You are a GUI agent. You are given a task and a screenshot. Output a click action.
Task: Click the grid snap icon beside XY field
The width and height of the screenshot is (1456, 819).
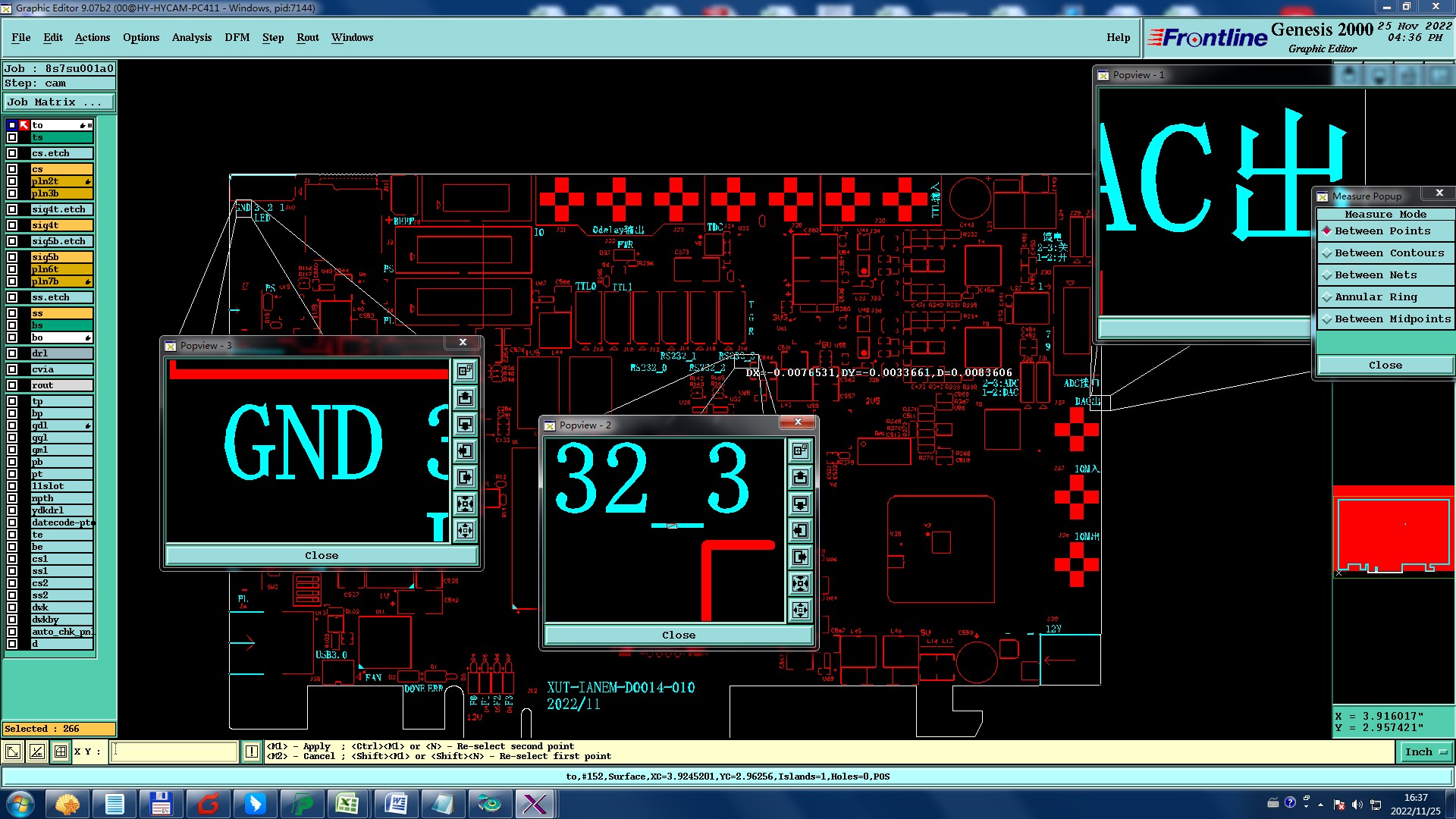click(x=61, y=752)
